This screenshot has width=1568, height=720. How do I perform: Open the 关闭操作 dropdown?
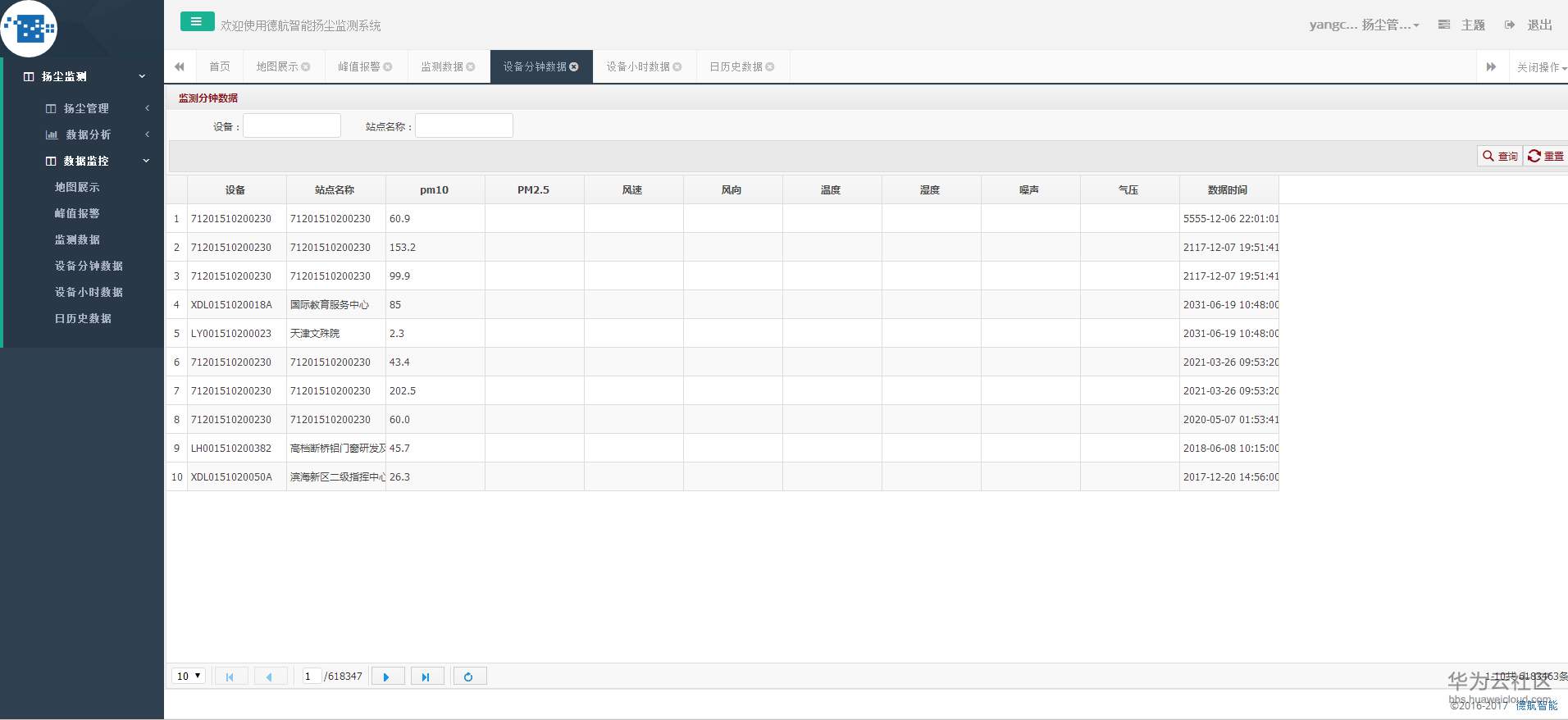1541,67
